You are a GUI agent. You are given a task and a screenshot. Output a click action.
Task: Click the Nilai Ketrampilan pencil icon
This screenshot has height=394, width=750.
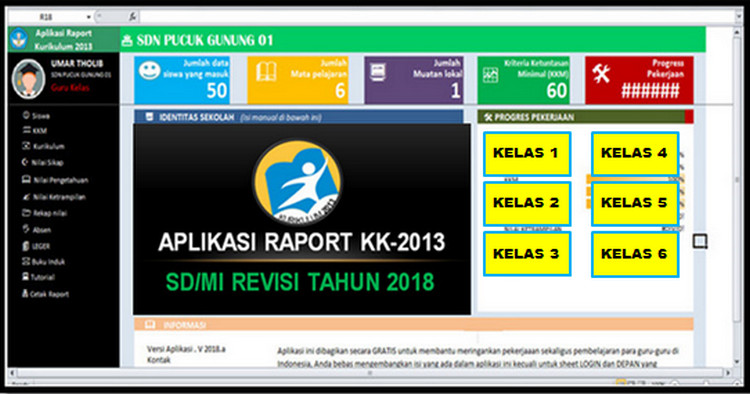[x=27, y=197]
